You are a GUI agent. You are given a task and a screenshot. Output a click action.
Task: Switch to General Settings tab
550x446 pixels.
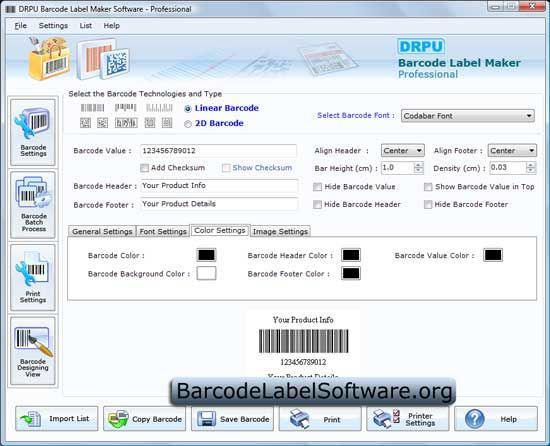click(x=102, y=231)
